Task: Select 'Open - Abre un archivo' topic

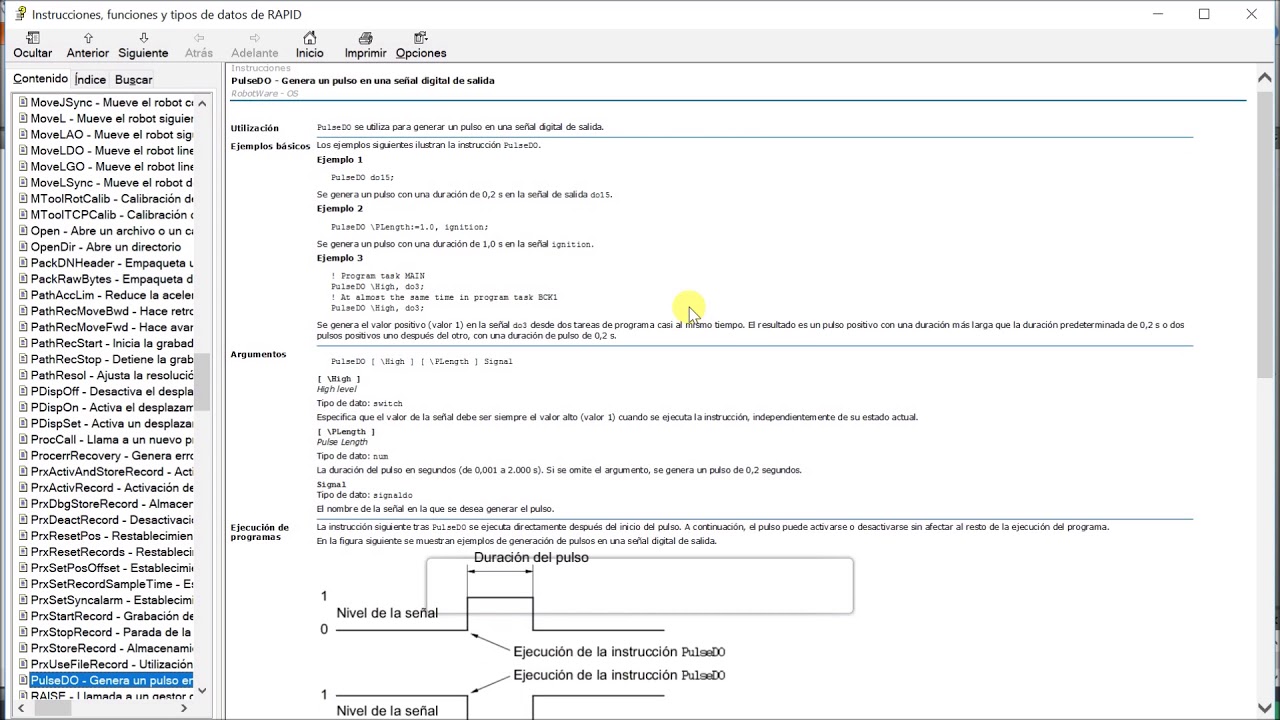Action: click(112, 231)
